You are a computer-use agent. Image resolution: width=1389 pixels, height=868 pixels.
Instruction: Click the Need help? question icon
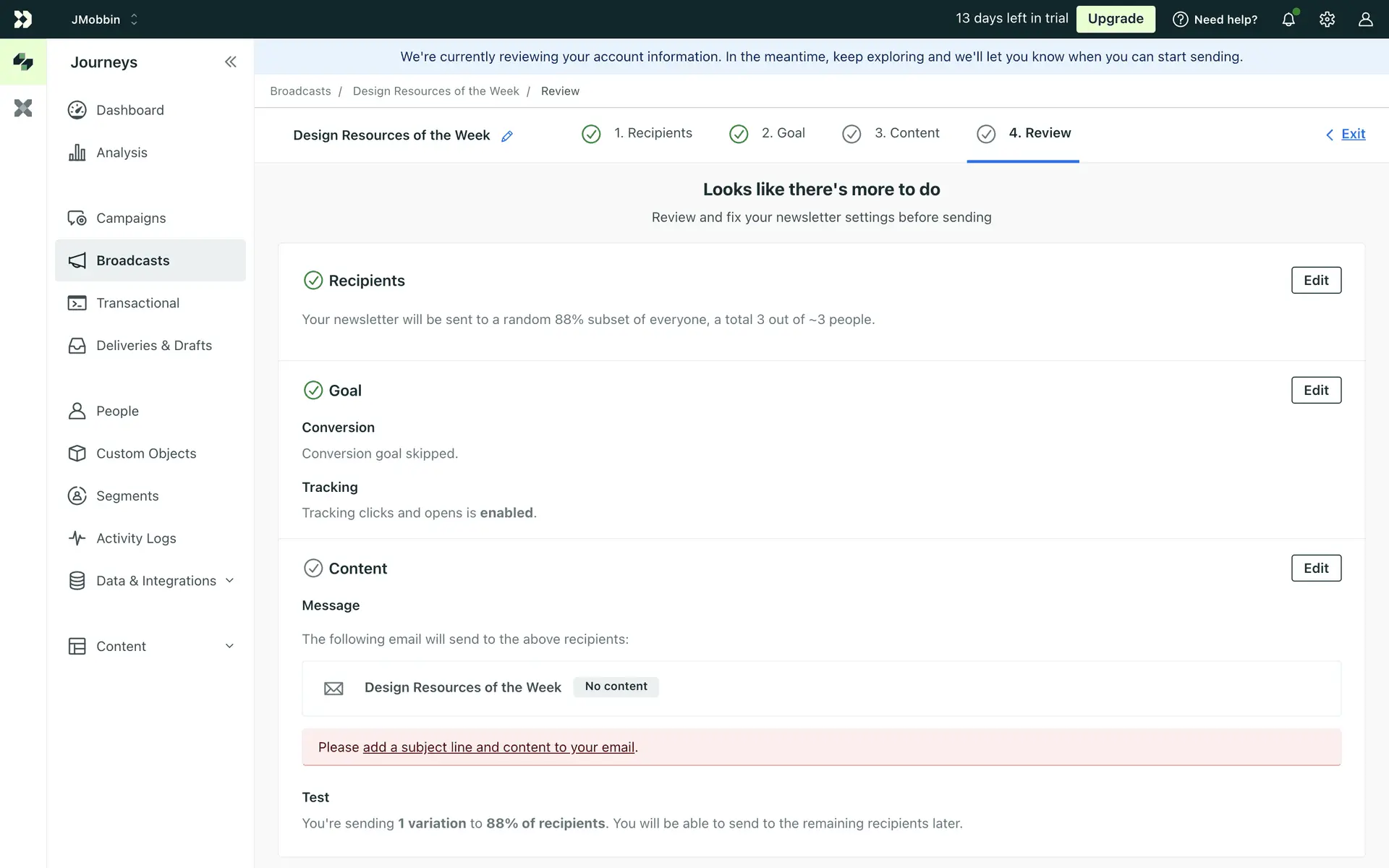(x=1180, y=20)
